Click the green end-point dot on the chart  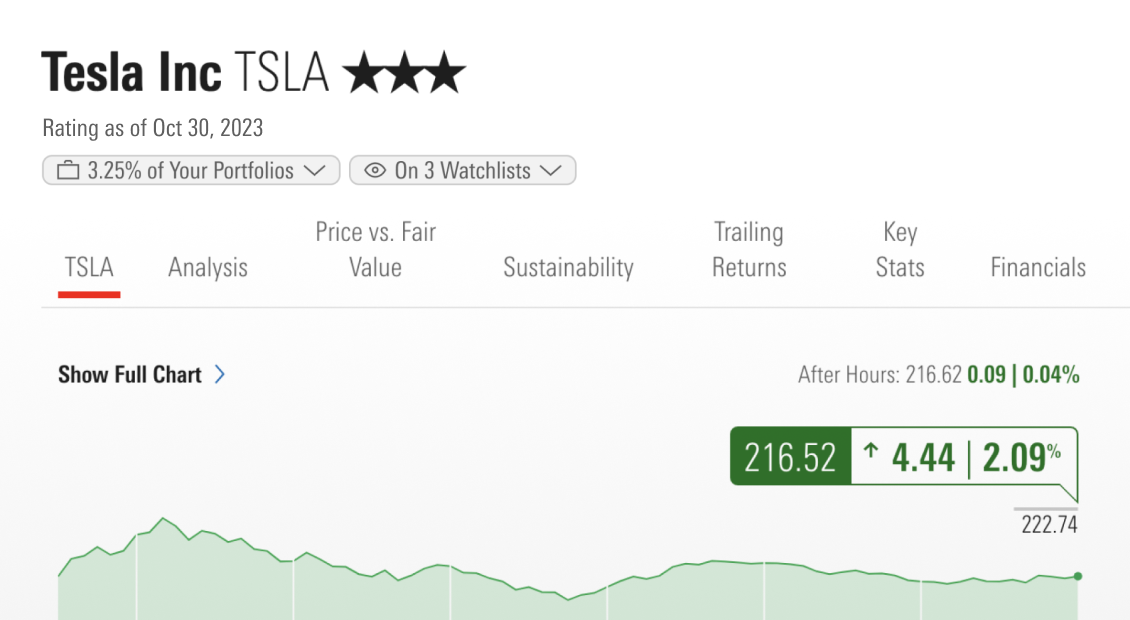(x=1077, y=576)
